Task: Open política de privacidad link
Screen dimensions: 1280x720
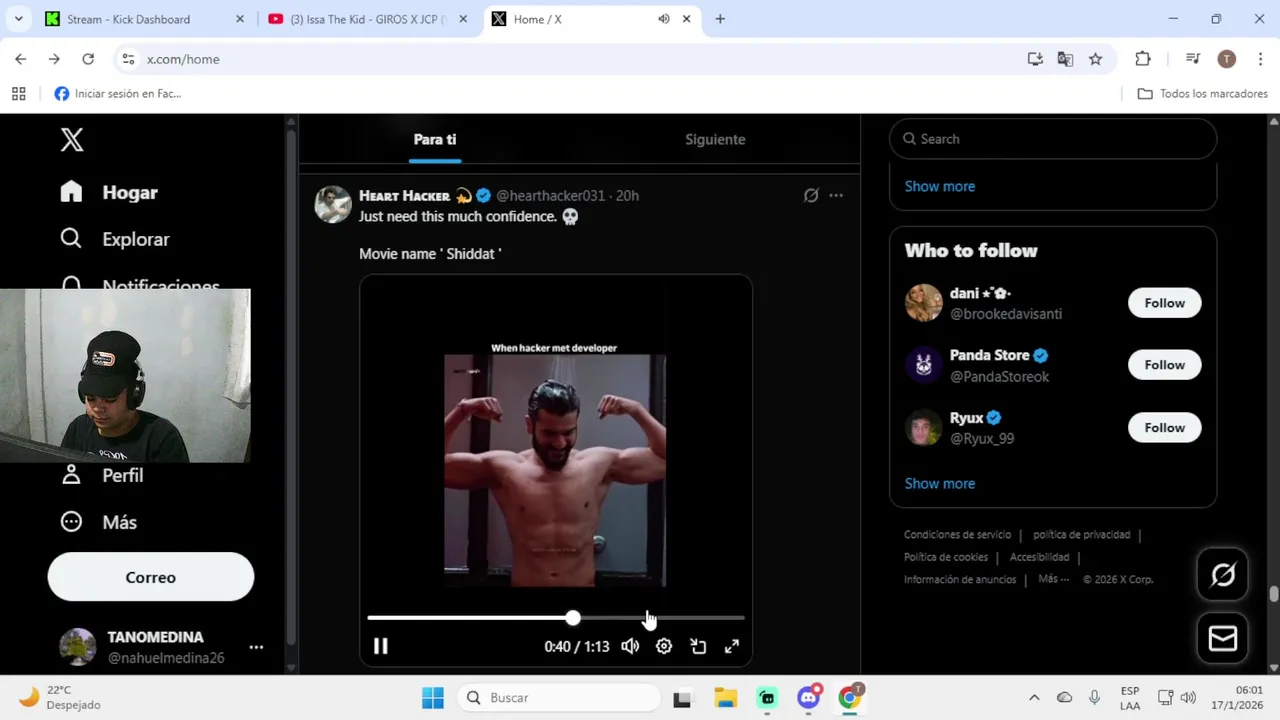Action: pyautogui.click(x=1082, y=535)
